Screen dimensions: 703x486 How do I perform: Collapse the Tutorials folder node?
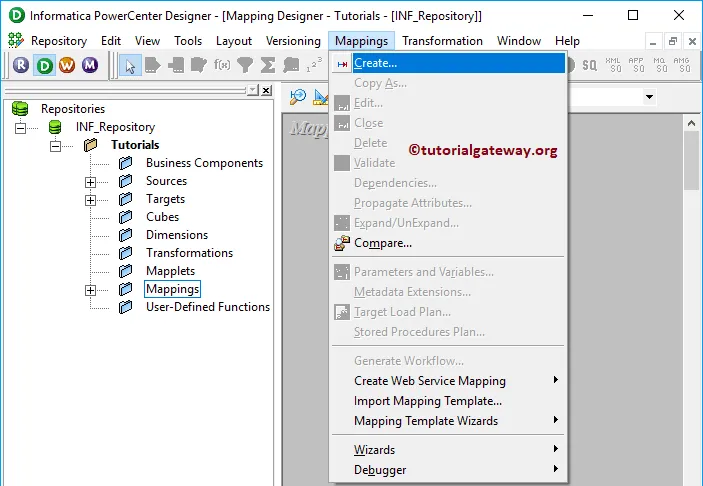(55, 146)
